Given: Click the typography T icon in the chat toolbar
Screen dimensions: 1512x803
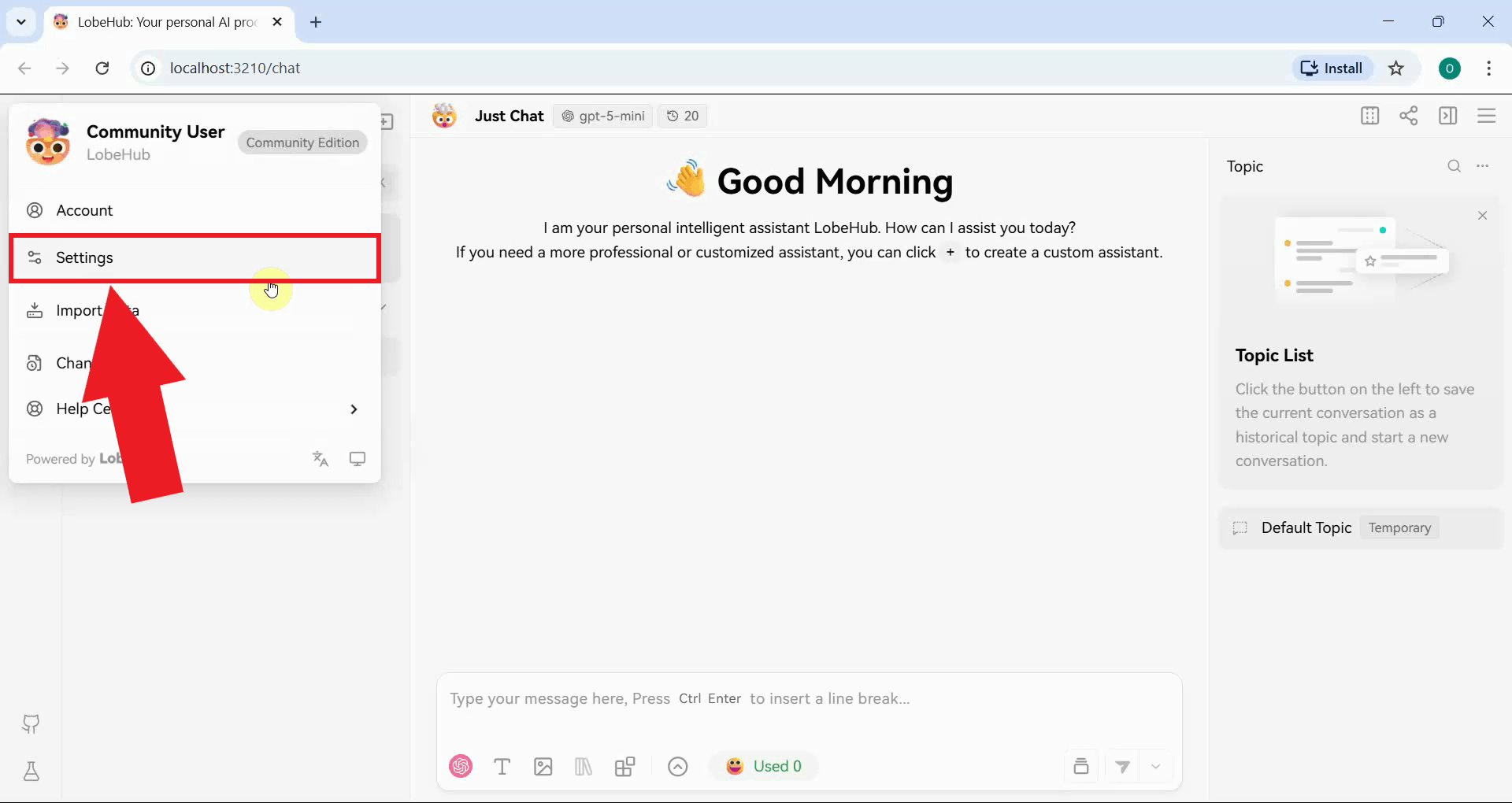Looking at the screenshot, I should (x=503, y=766).
